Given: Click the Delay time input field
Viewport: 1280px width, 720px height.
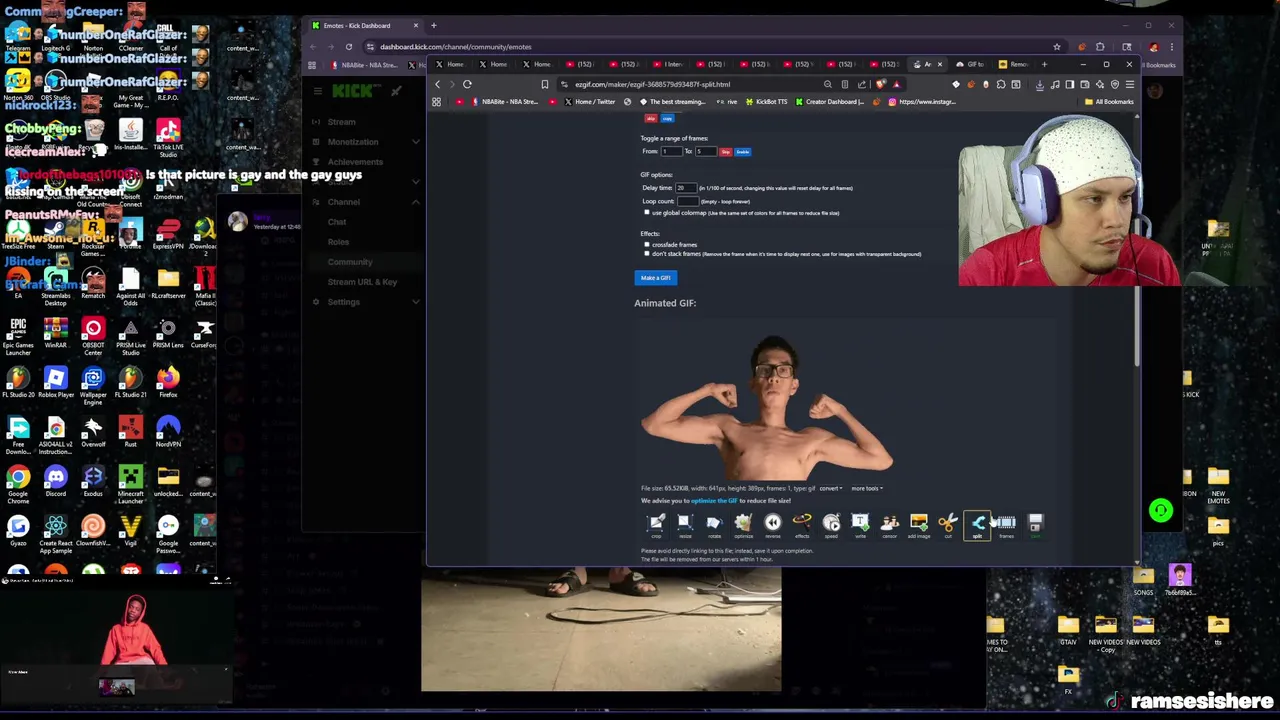Looking at the screenshot, I should click(686, 188).
